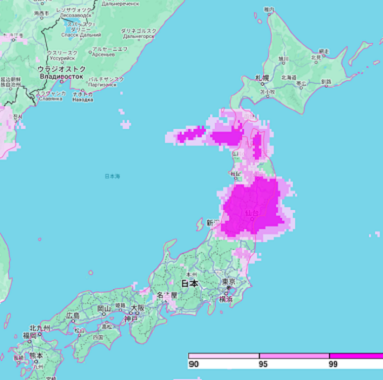Click the Tokyo (東京) city marker
The width and height of the screenshot is (383, 380).
coord(229,288)
